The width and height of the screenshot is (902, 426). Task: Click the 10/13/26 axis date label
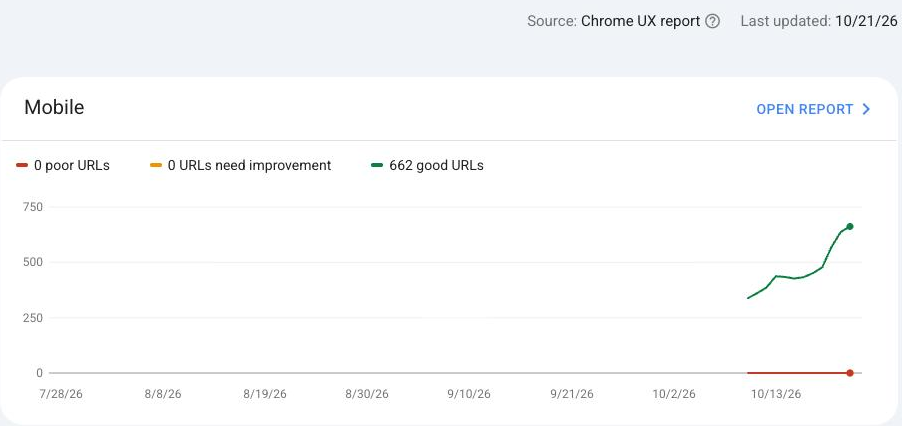776,394
